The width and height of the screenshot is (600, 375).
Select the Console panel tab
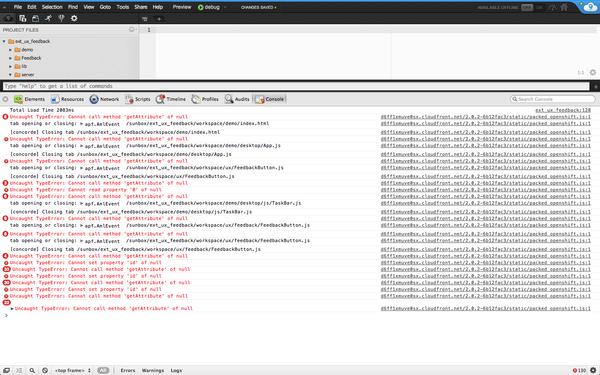click(x=270, y=99)
